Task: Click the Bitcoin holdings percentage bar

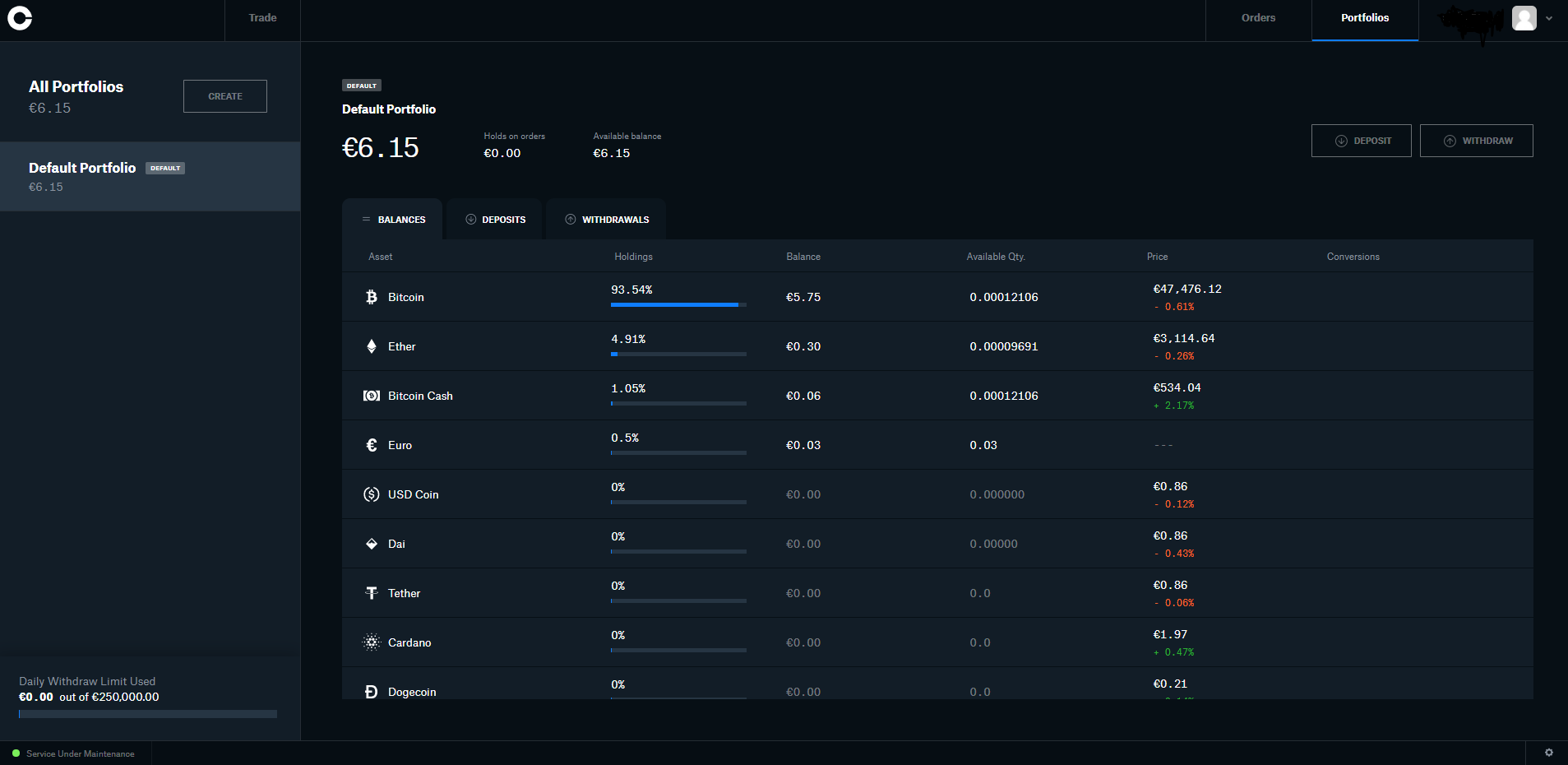Action: [678, 304]
